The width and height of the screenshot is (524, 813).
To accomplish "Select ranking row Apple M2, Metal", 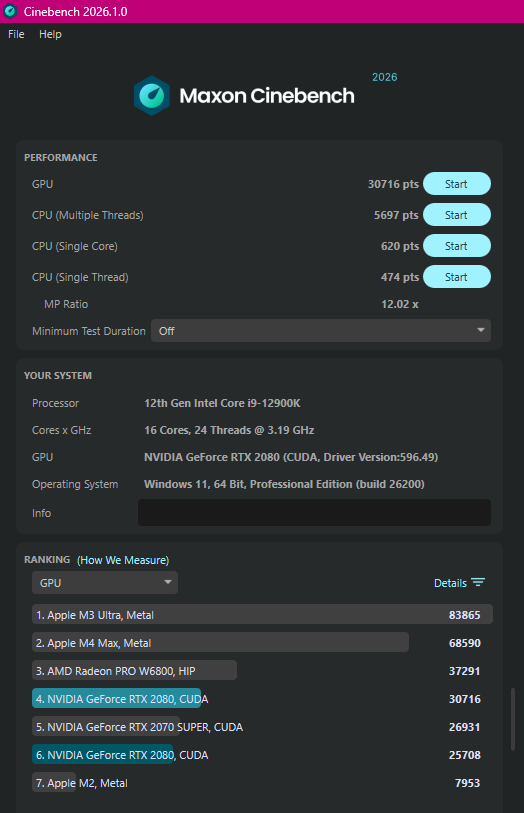I will 262,783.
